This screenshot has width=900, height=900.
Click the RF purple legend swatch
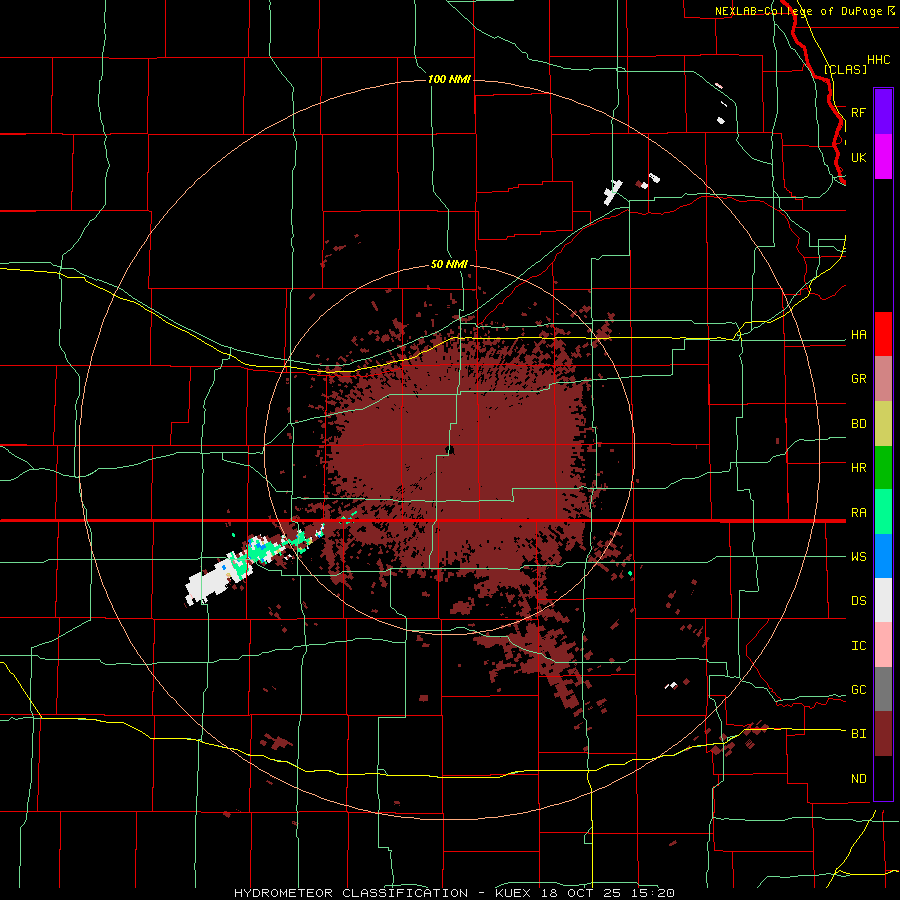pos(883,112)
